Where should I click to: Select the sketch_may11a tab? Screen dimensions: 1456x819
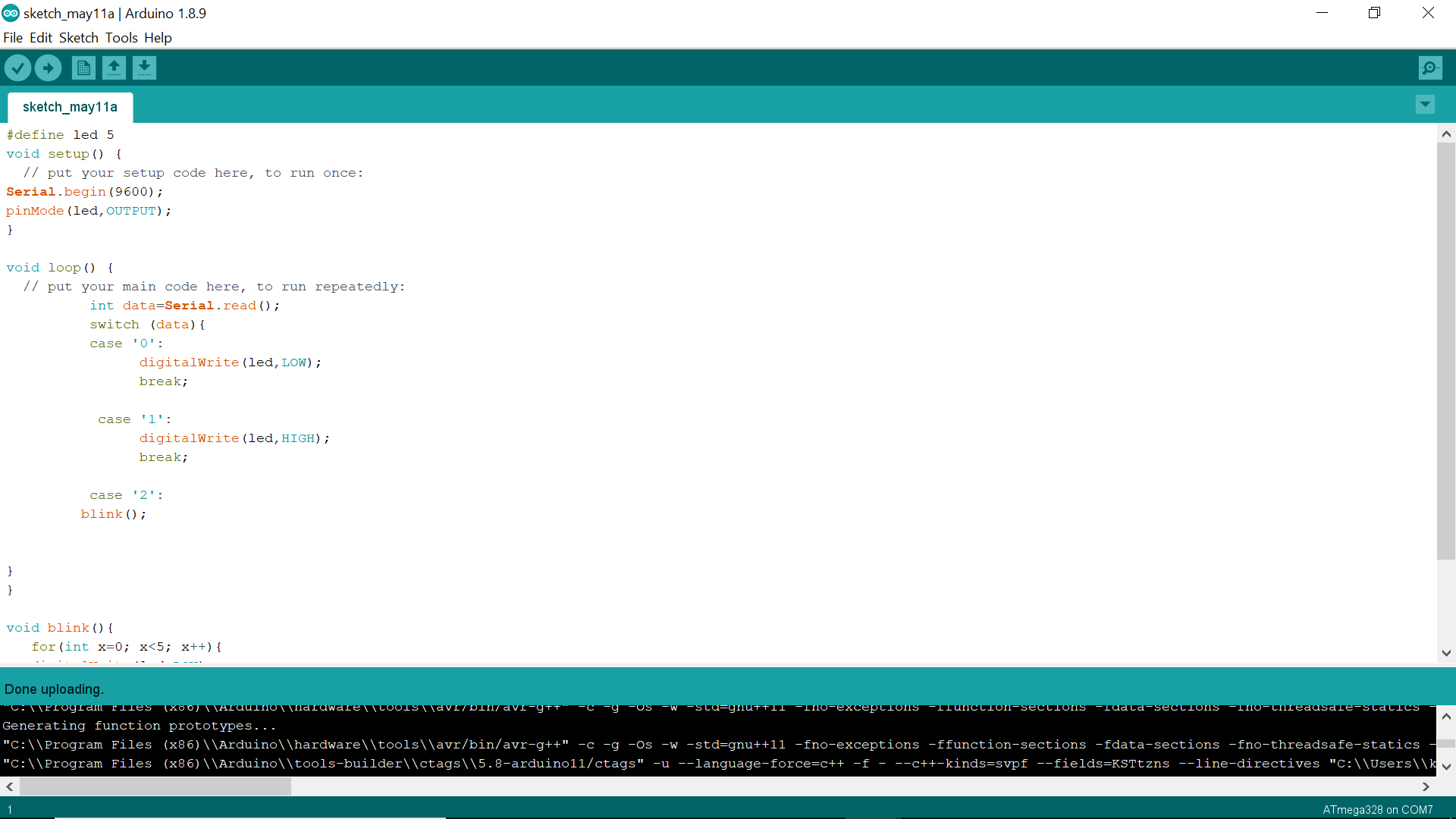70,107
